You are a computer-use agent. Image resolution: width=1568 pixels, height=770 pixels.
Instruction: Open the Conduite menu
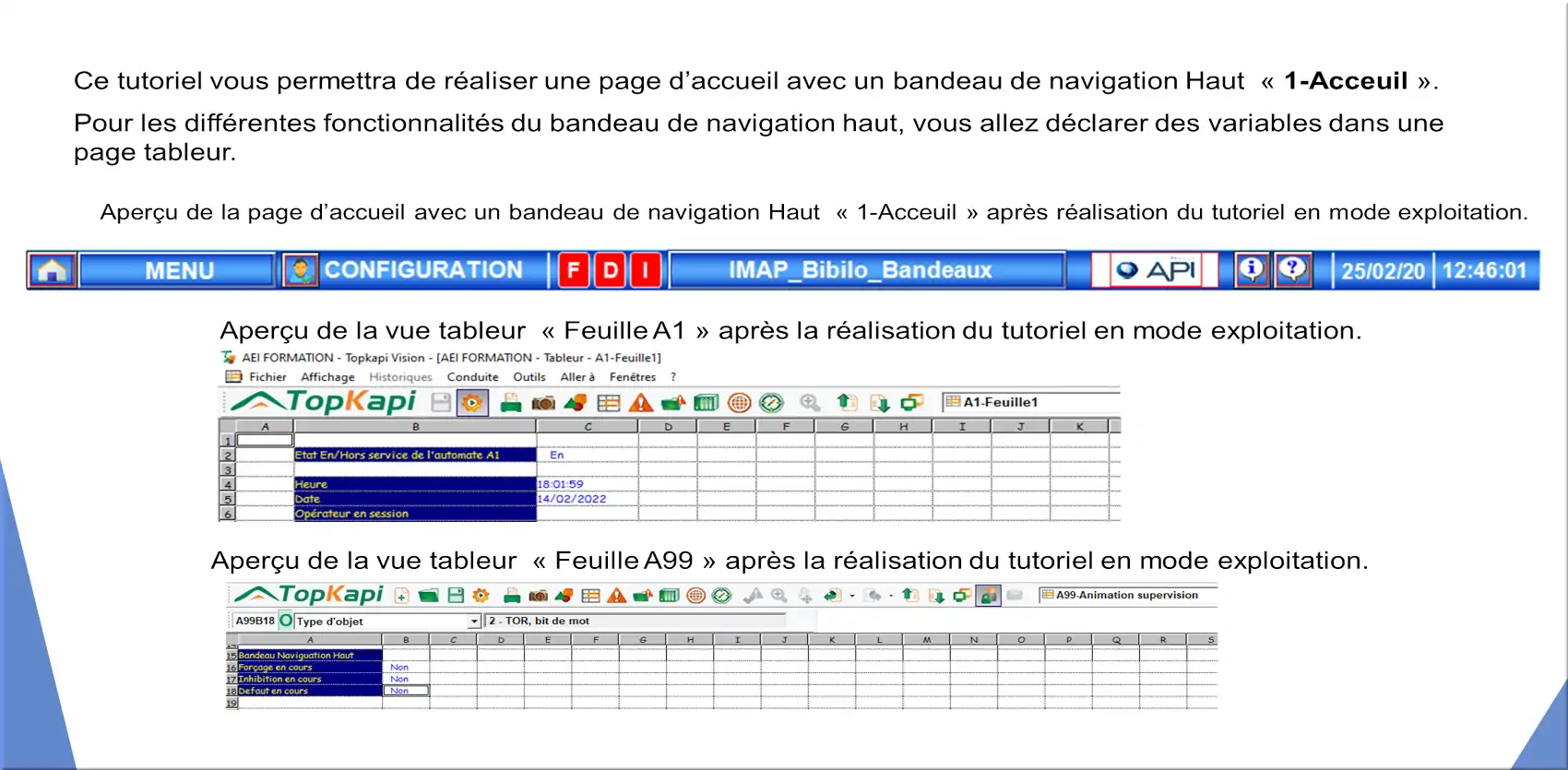[472, 377]
